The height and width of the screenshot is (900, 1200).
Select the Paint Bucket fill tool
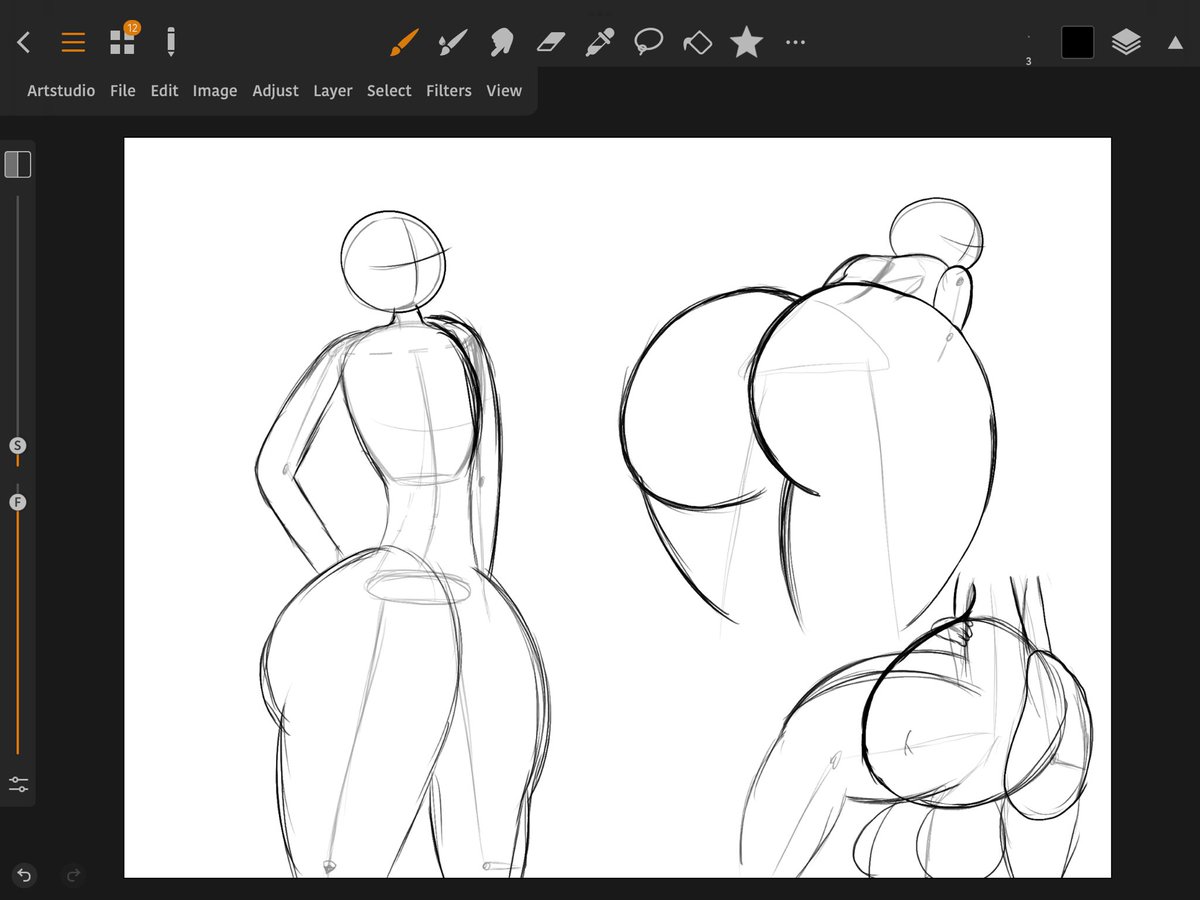(697, 42)
